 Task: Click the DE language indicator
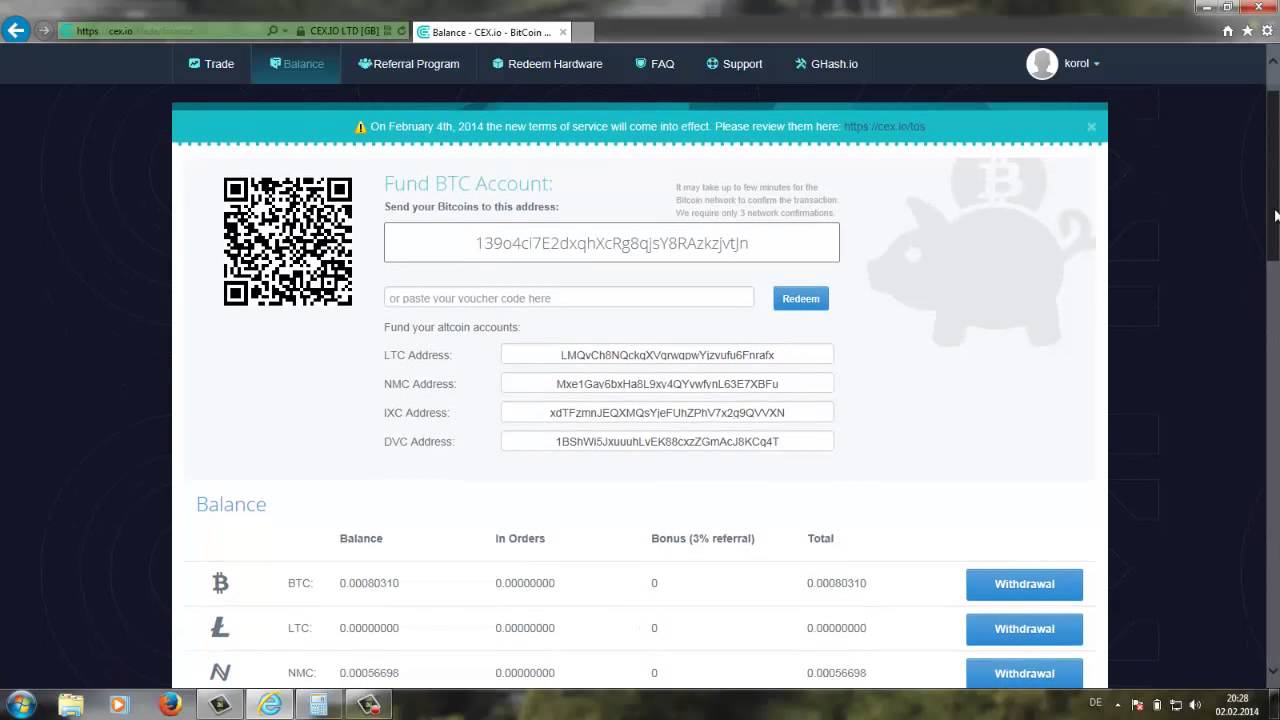tap(1095, 703)
